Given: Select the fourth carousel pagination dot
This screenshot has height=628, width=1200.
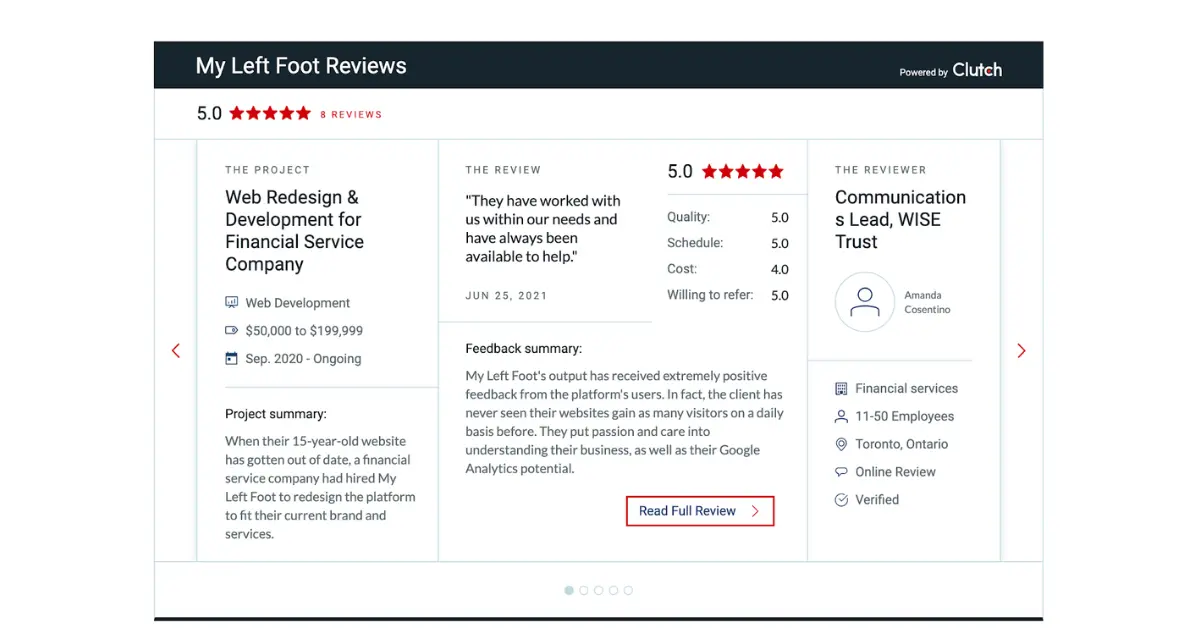Looking at the screenshot, I should tap(613, 590).
